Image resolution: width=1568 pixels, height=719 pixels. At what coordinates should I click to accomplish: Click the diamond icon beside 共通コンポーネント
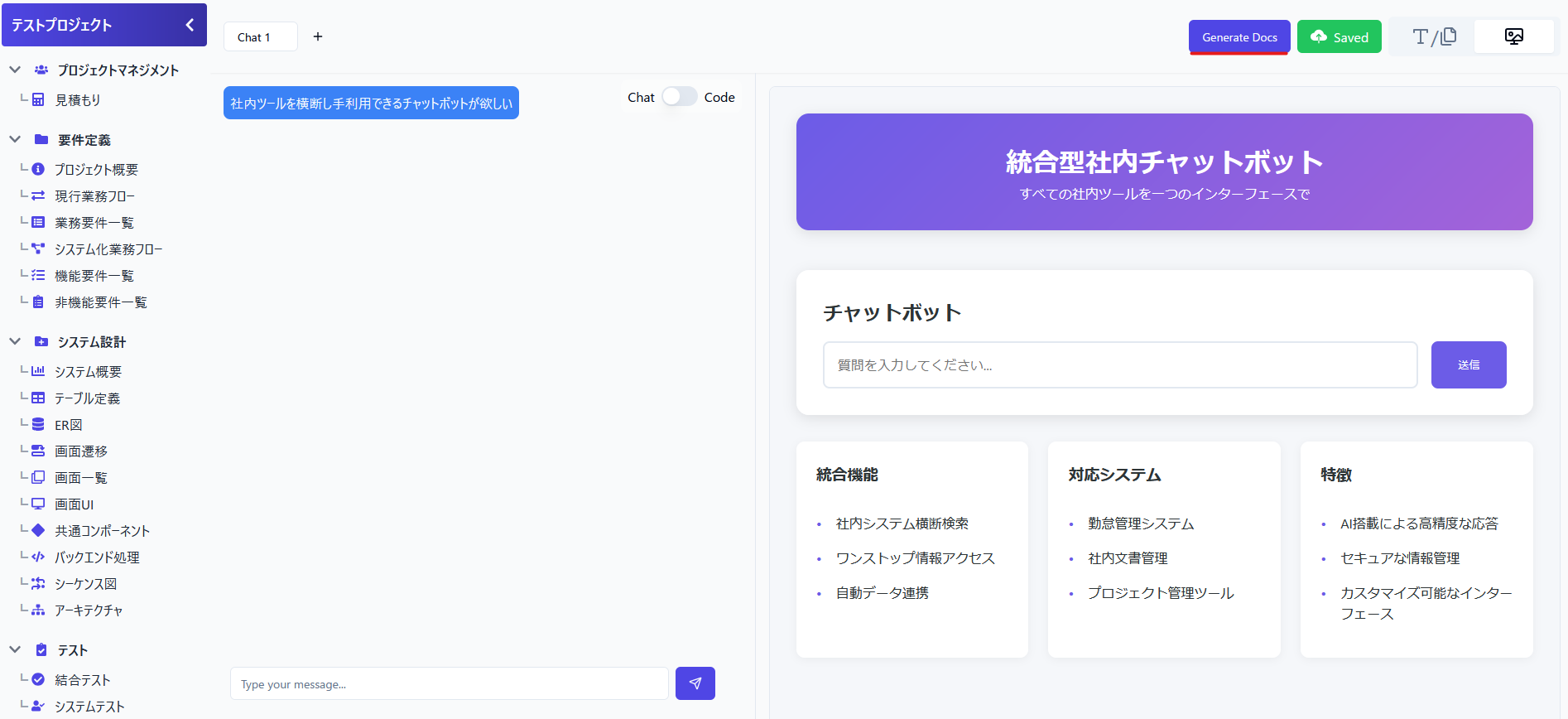click(38, 530)
